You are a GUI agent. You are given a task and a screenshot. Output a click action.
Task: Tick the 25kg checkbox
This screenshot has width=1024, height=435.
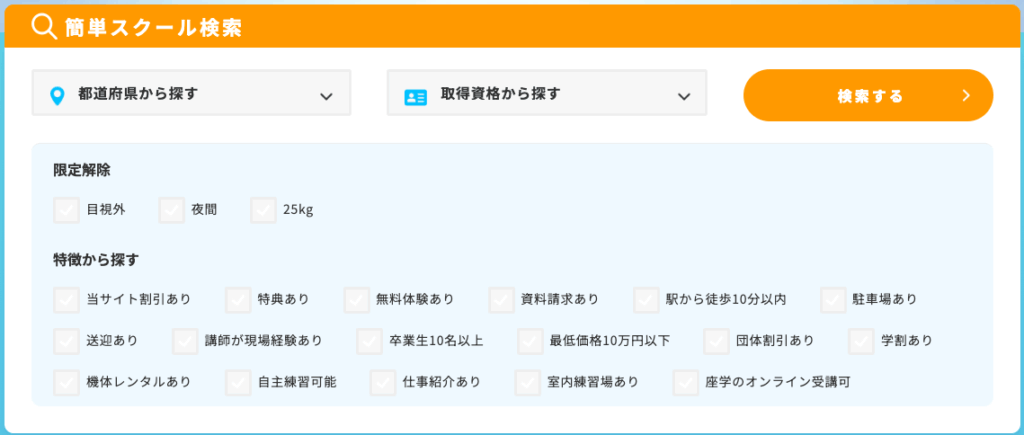point(263,210)
